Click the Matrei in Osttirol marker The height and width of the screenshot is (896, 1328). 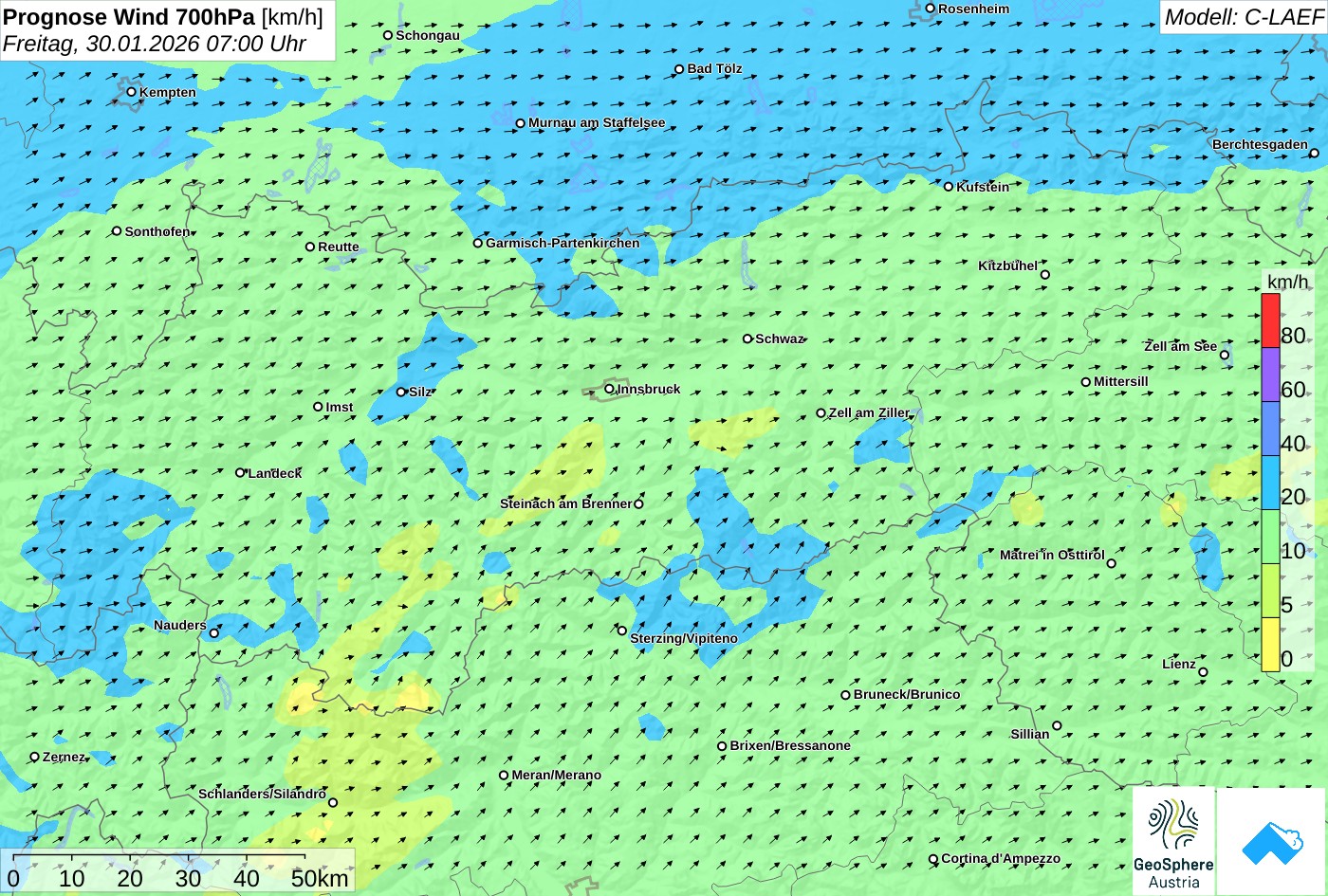pyautogui.click(x=1112, y=563)
